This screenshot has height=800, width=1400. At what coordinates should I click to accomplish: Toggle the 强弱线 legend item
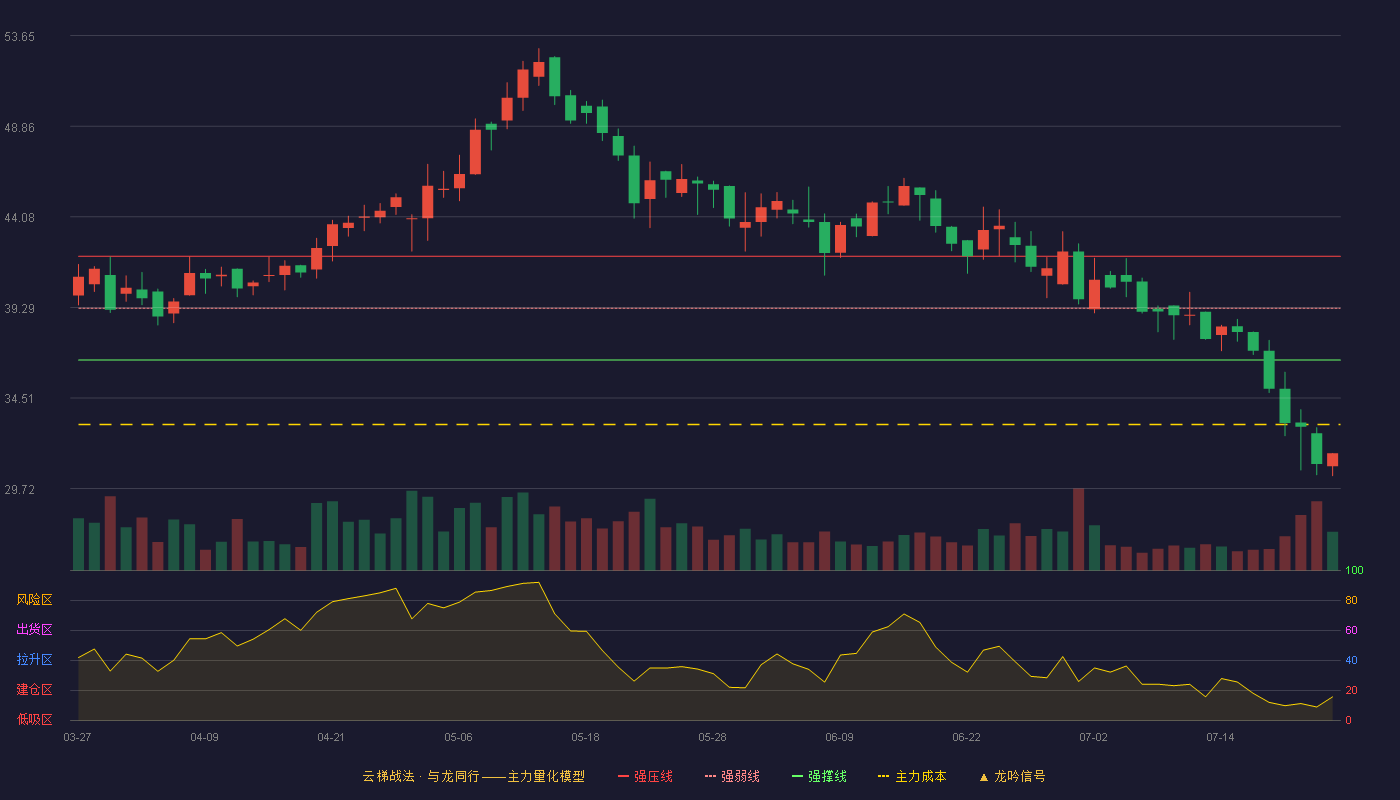pos(732,776)
